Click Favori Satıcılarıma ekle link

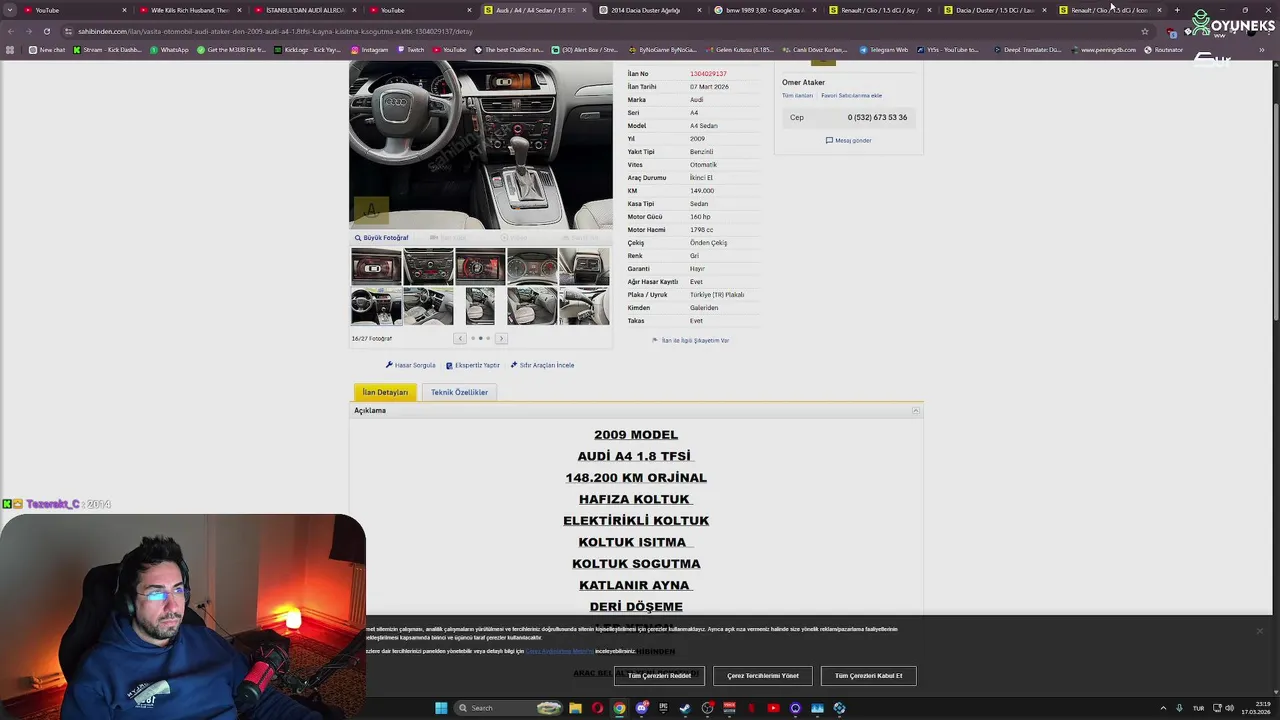(851, 96)
